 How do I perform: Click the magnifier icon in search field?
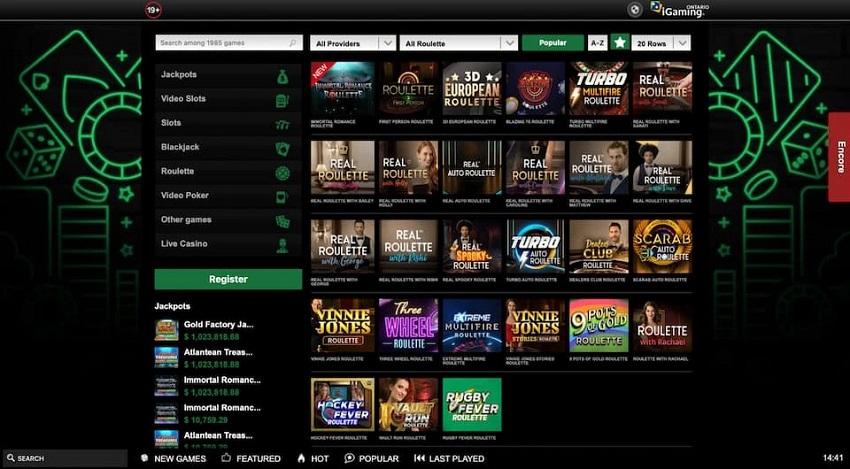[x=293, y=43]
